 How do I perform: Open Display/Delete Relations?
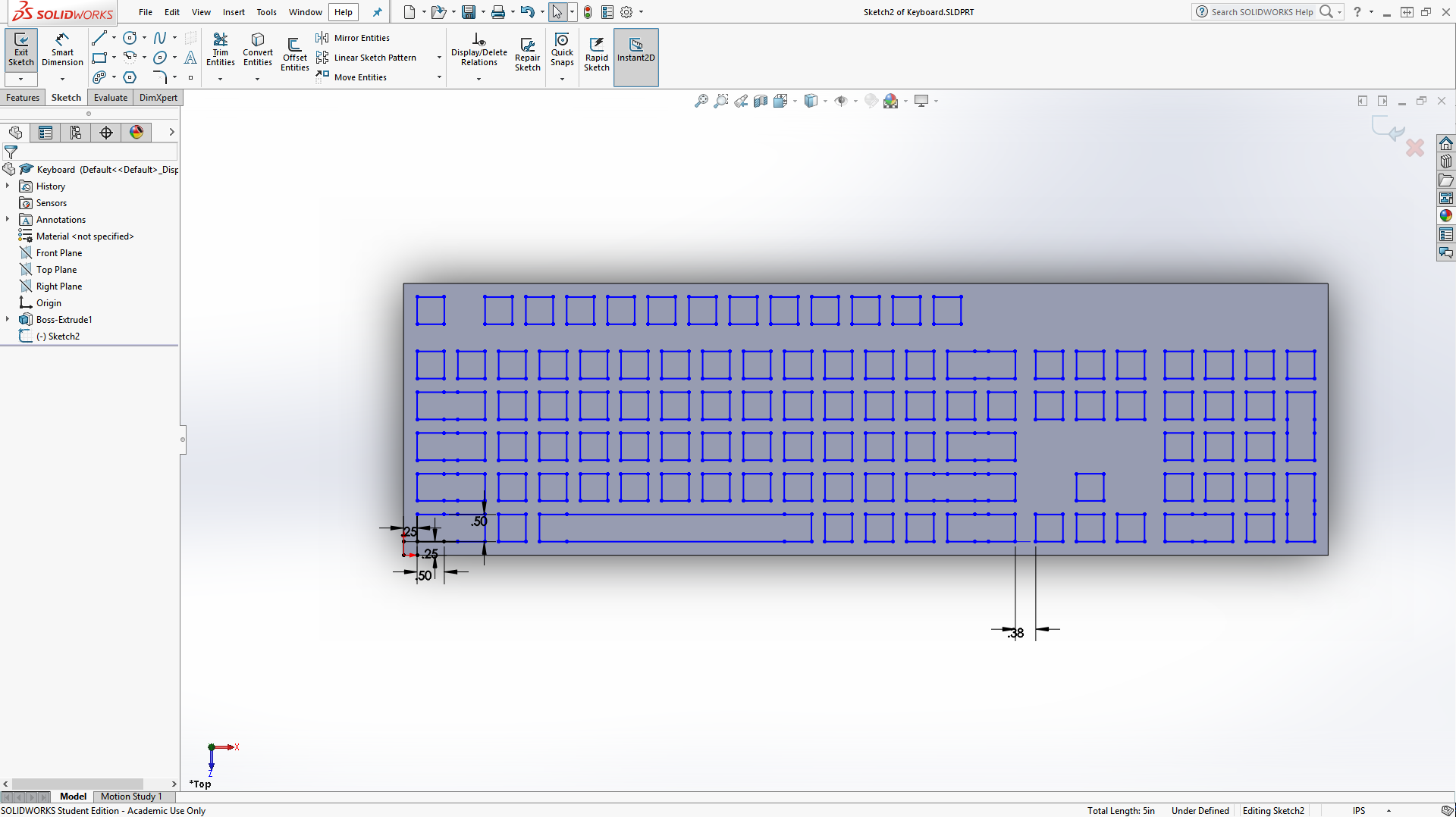pyautogui.click(x=479, y=50)
